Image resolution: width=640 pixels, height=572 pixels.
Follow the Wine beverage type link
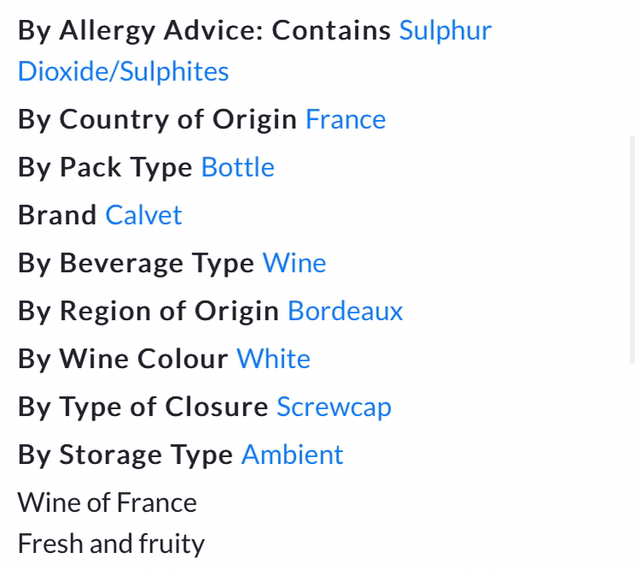294,263
